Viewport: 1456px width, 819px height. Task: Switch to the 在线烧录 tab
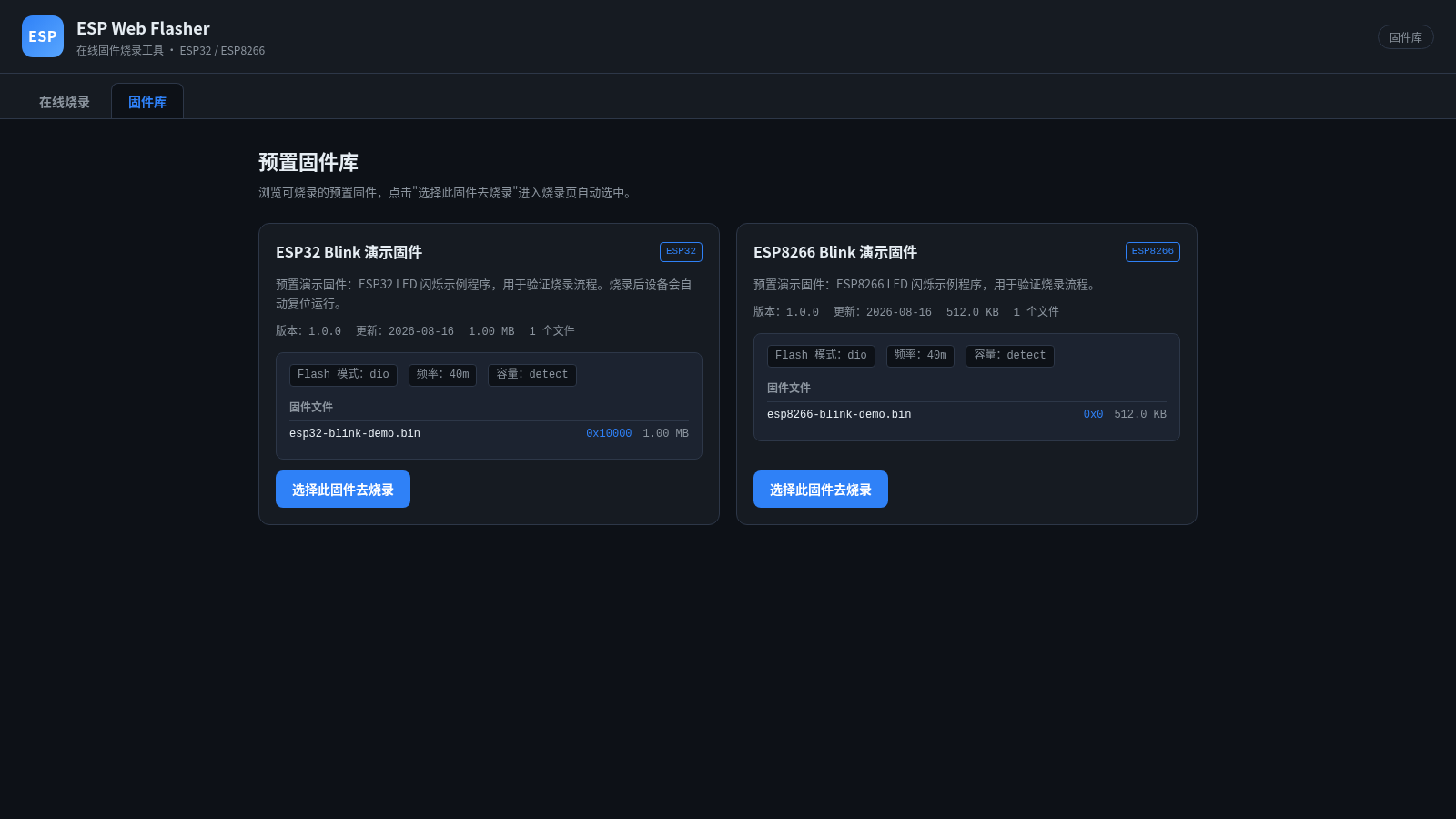pos(65,102)
